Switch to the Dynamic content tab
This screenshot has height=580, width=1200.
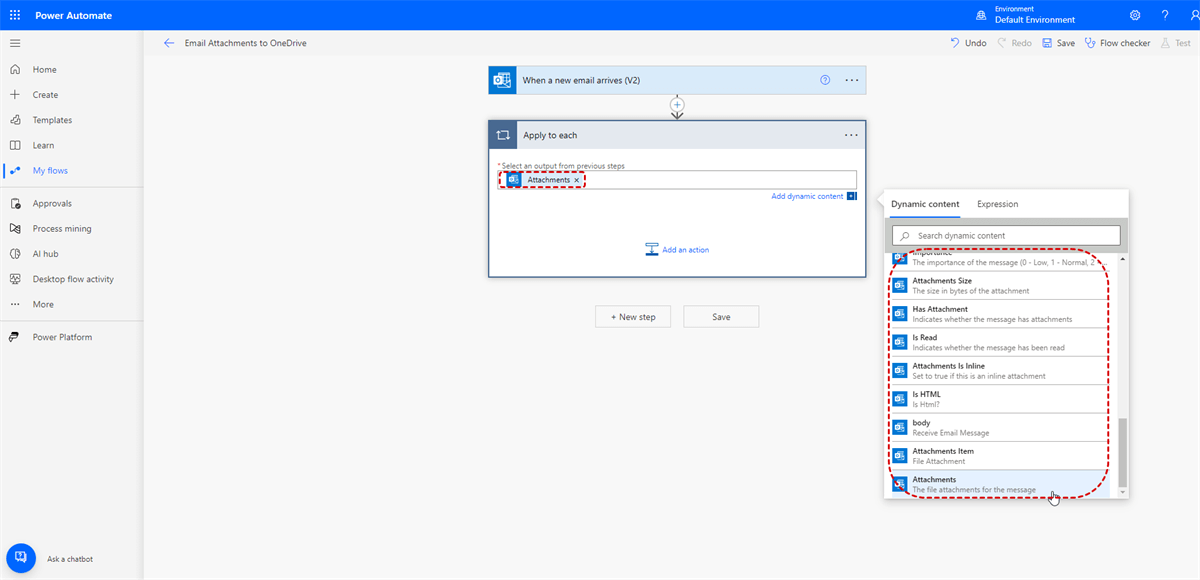[925, 204]
